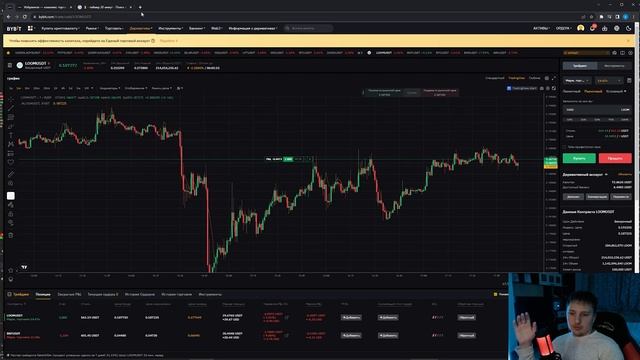Open the Деривативы menu
The height and width of the screenshot is (360, 640).
(140, 28)
